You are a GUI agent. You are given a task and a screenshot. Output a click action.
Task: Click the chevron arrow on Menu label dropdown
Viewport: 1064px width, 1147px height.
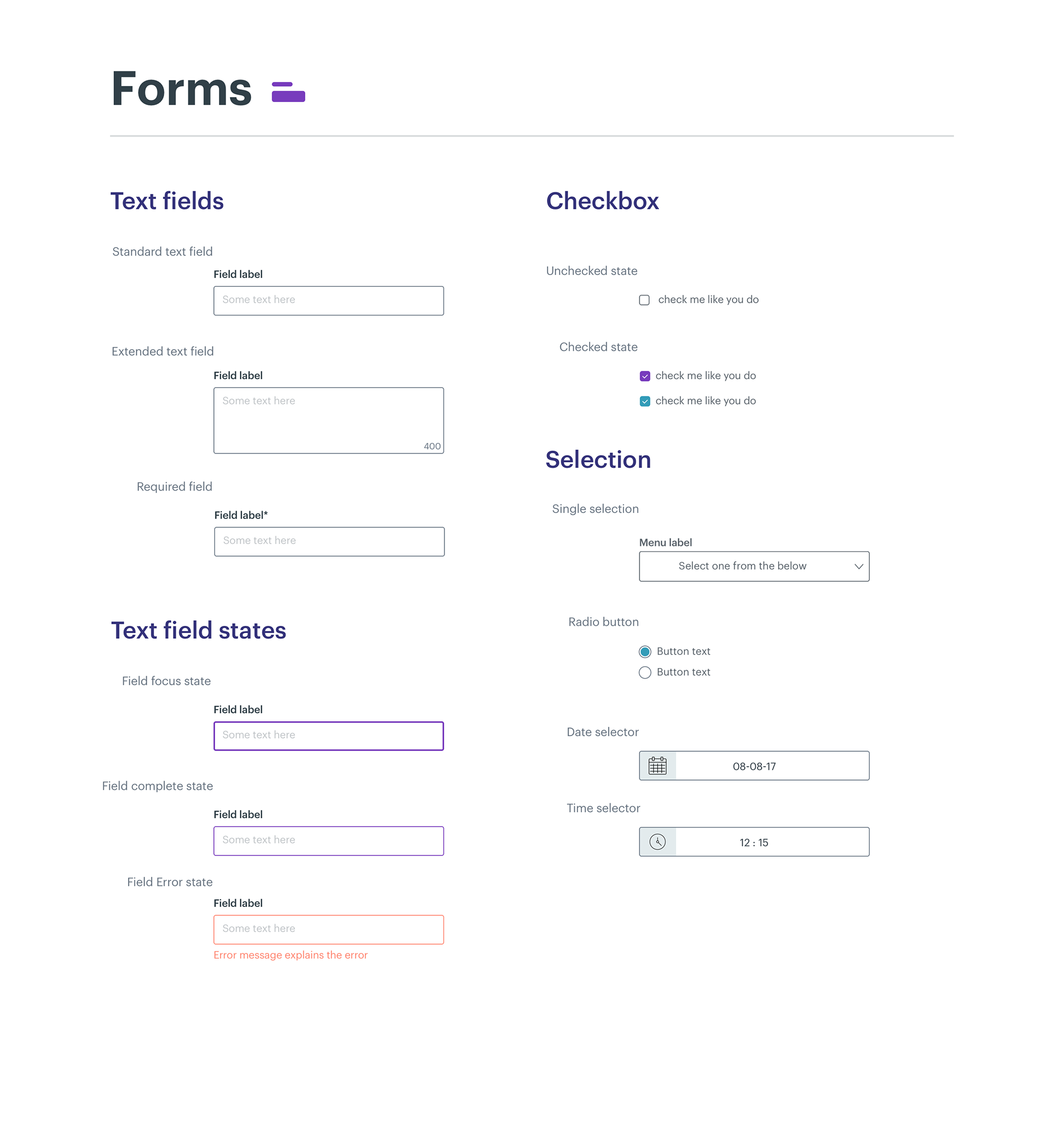click(858, 567)
